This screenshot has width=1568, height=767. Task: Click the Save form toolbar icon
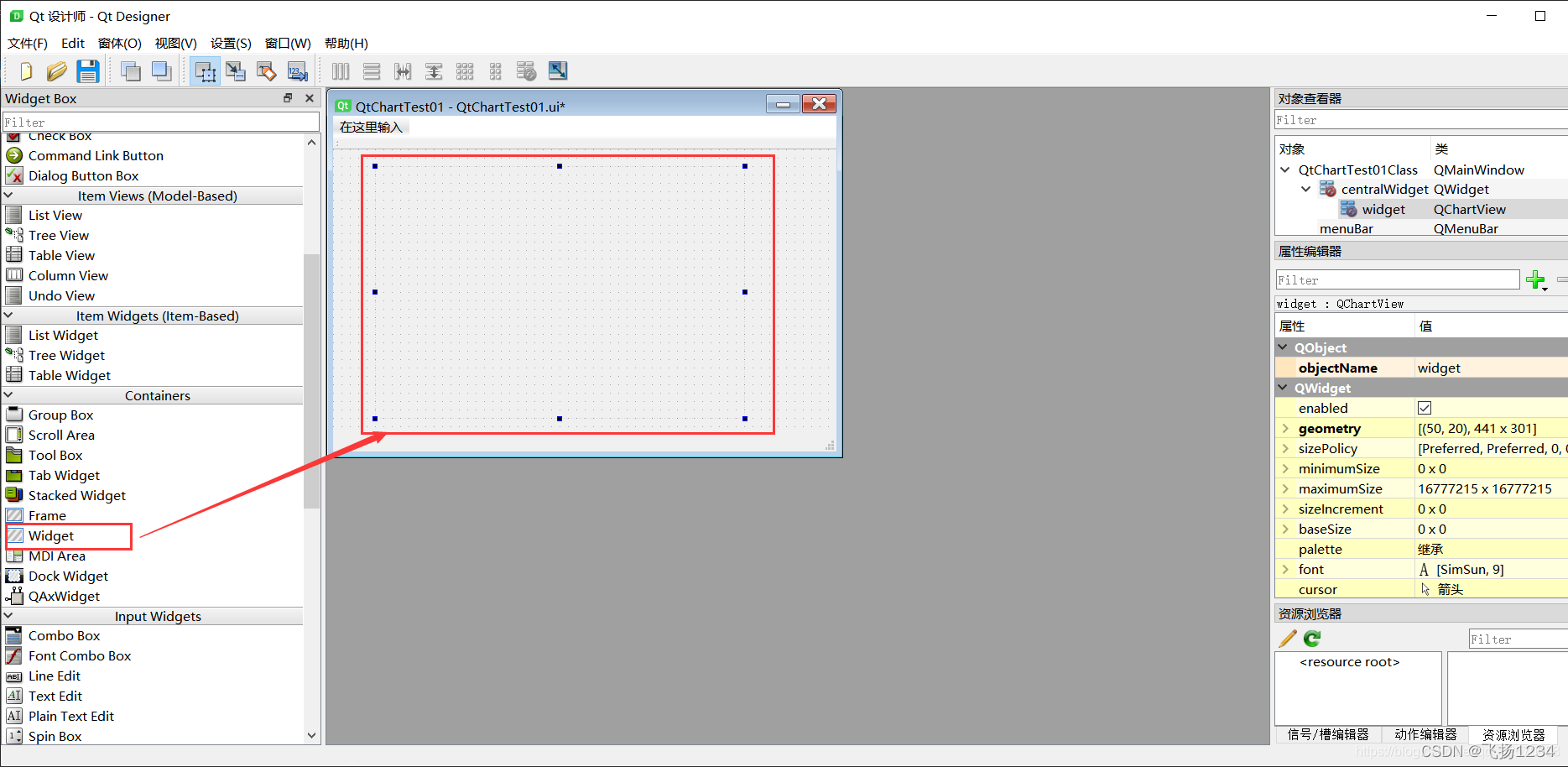pyautogui.click(x=88, y=70)
